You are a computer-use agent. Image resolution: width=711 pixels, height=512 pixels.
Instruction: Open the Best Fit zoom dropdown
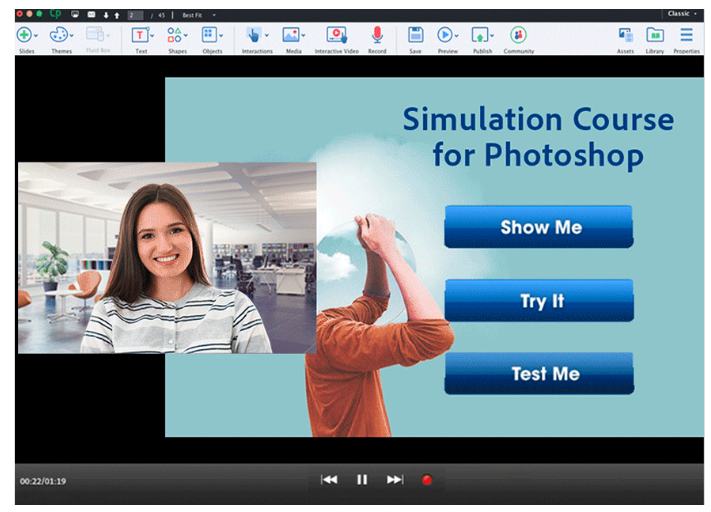[199, 15]
